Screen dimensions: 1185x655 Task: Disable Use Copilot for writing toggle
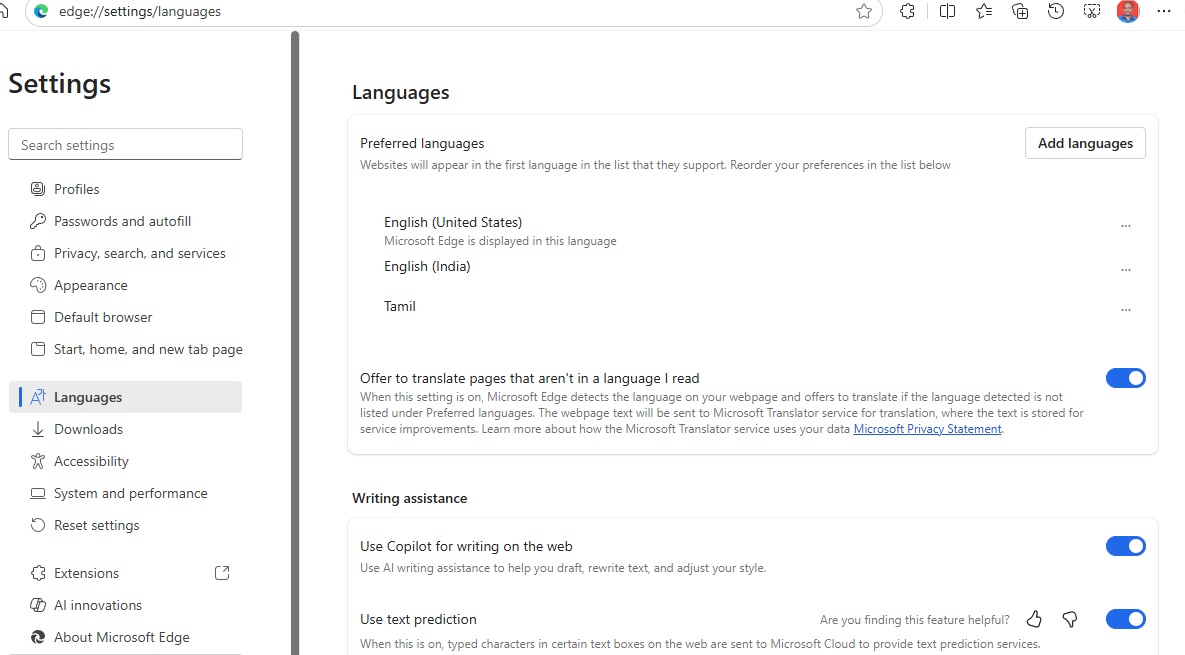(1125, 546)
